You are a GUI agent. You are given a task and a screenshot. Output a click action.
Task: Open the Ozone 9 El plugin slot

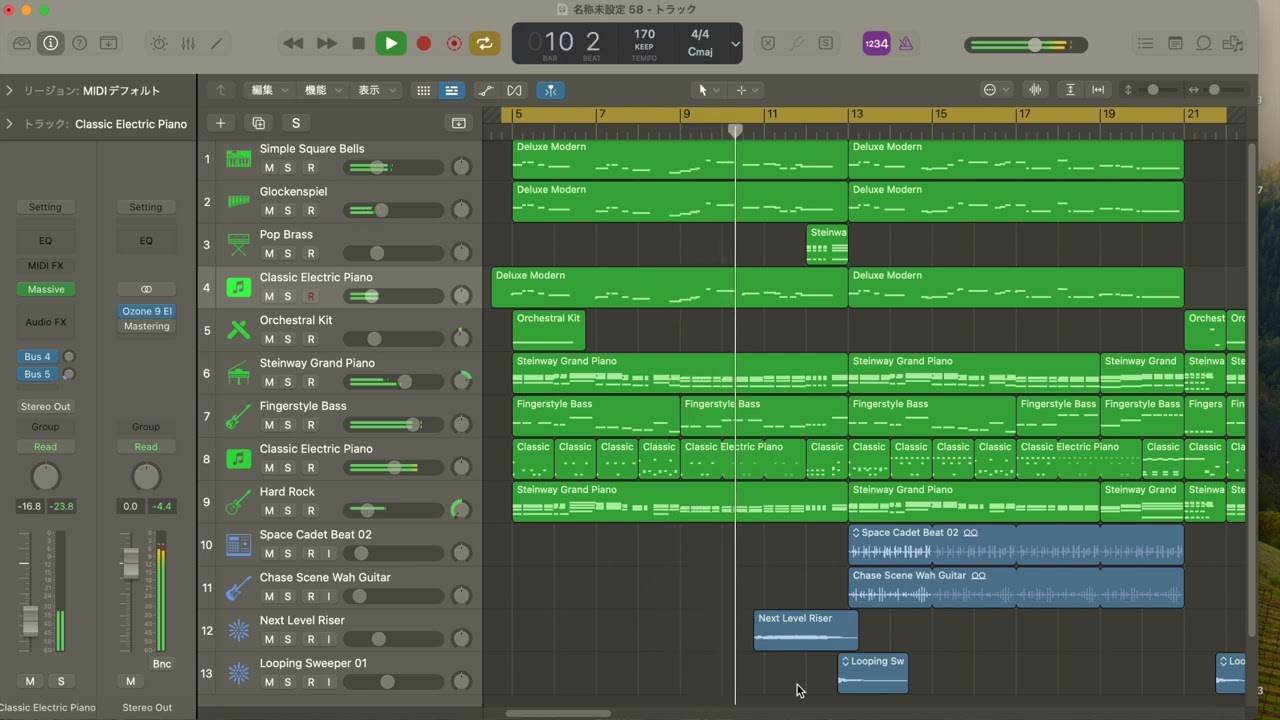[146, 311]
